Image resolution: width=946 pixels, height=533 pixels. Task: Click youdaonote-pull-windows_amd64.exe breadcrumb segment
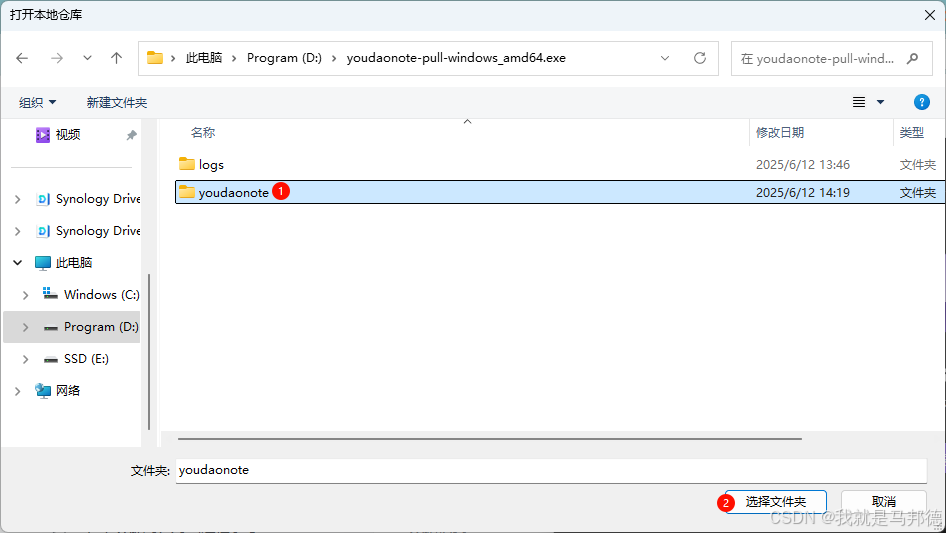[456, 58]
